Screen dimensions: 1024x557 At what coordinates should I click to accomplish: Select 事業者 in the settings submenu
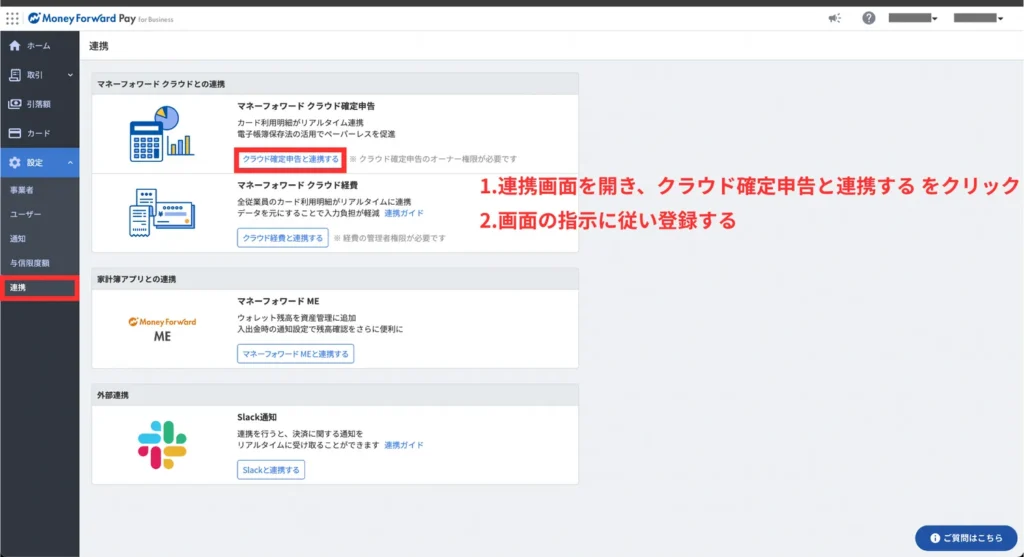coord(20,188)
